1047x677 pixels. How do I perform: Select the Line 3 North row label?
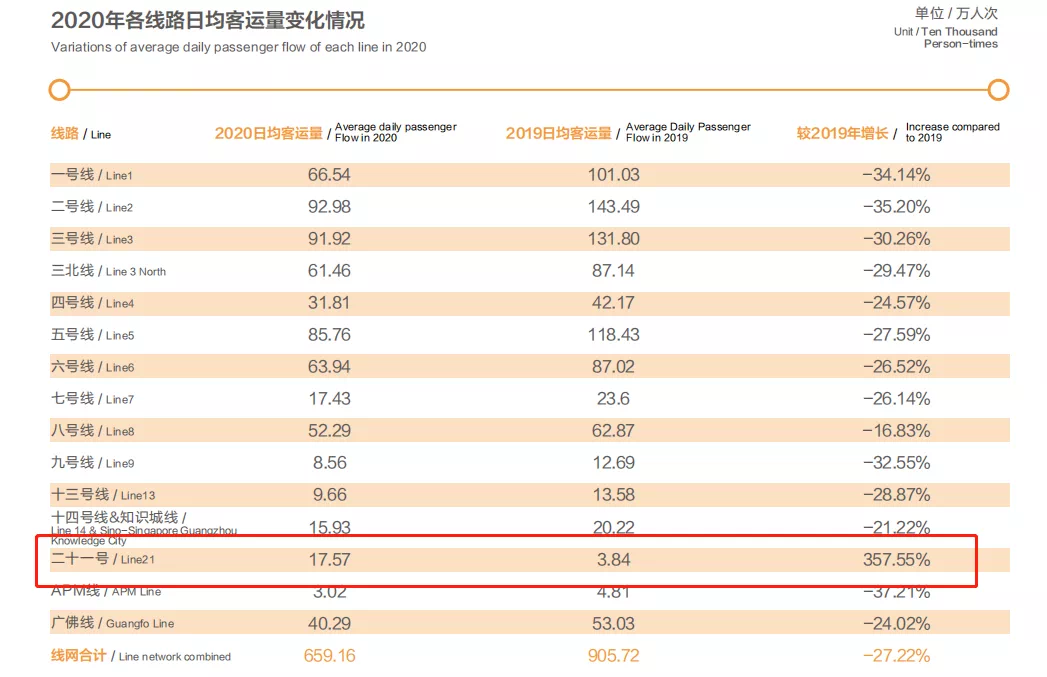click(x=108, y=271)
